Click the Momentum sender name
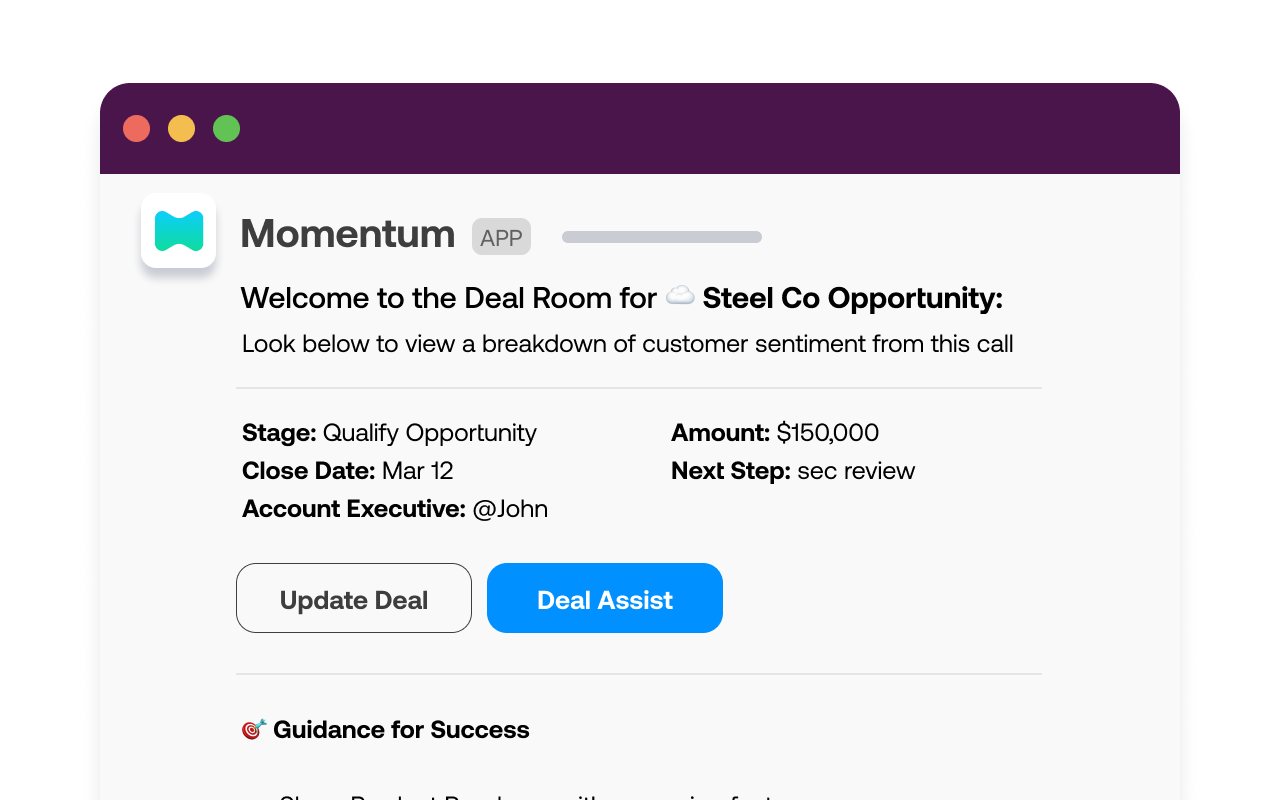This screenshot has height=800, width=1280. tap(347, 234)
